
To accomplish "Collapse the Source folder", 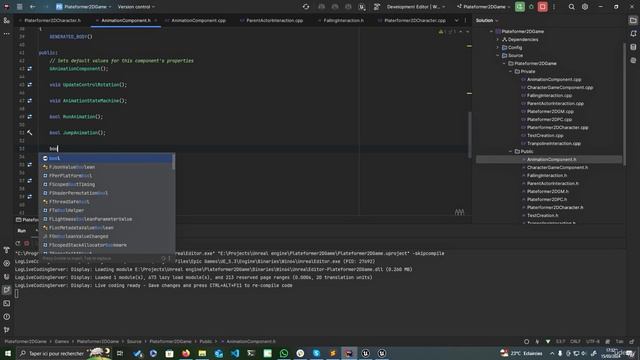I will (498, 56).
